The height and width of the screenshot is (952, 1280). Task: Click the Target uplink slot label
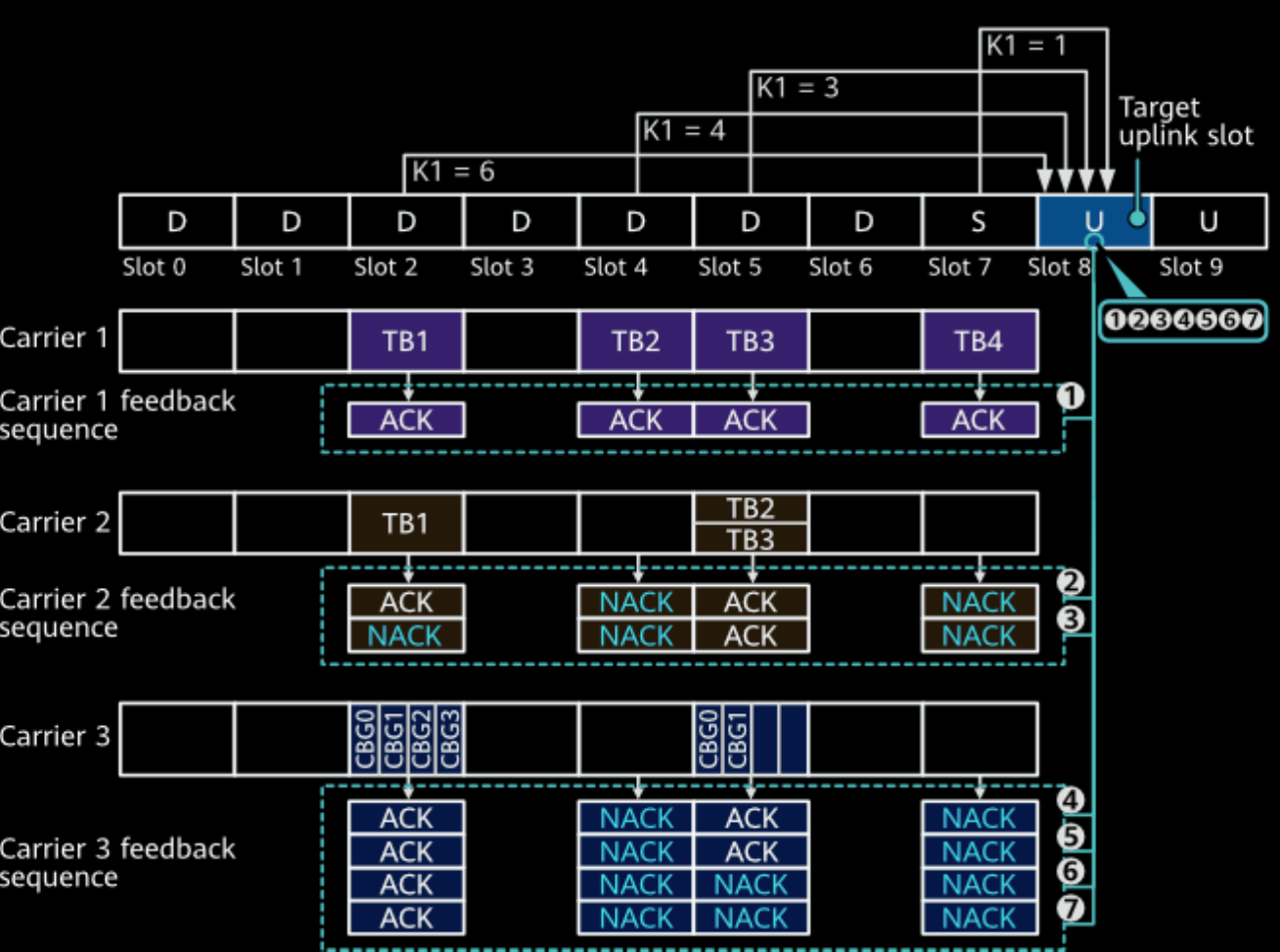(1185, 121)
